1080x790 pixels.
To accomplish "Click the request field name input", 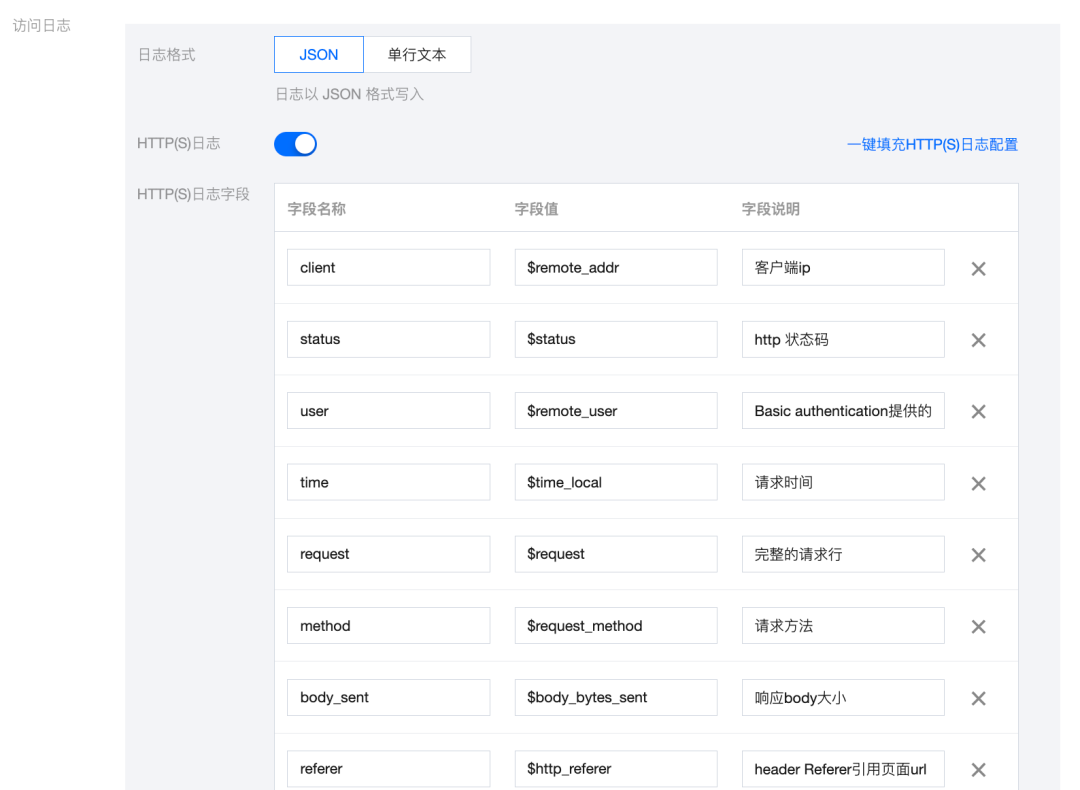I will click(x=388, y=554).
